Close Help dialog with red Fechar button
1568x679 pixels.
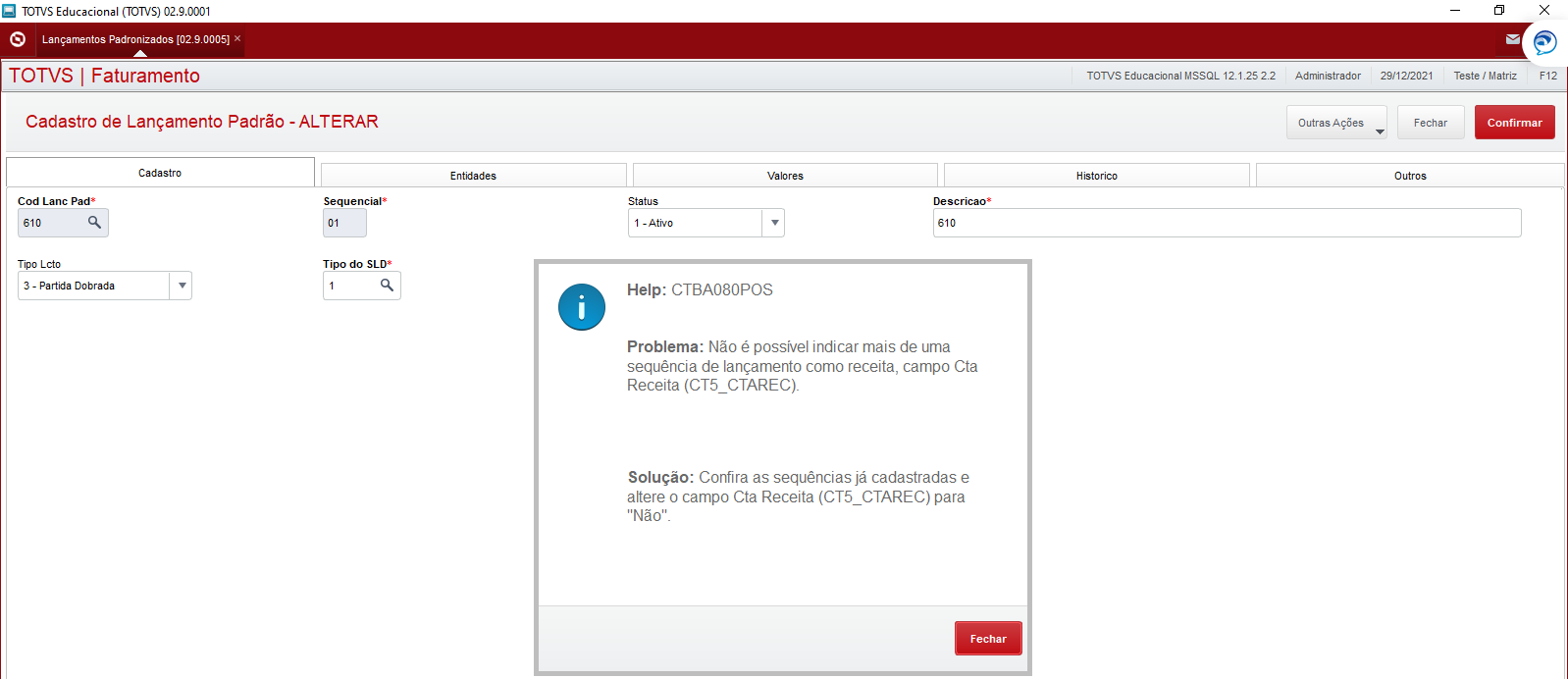click(988, 639)
